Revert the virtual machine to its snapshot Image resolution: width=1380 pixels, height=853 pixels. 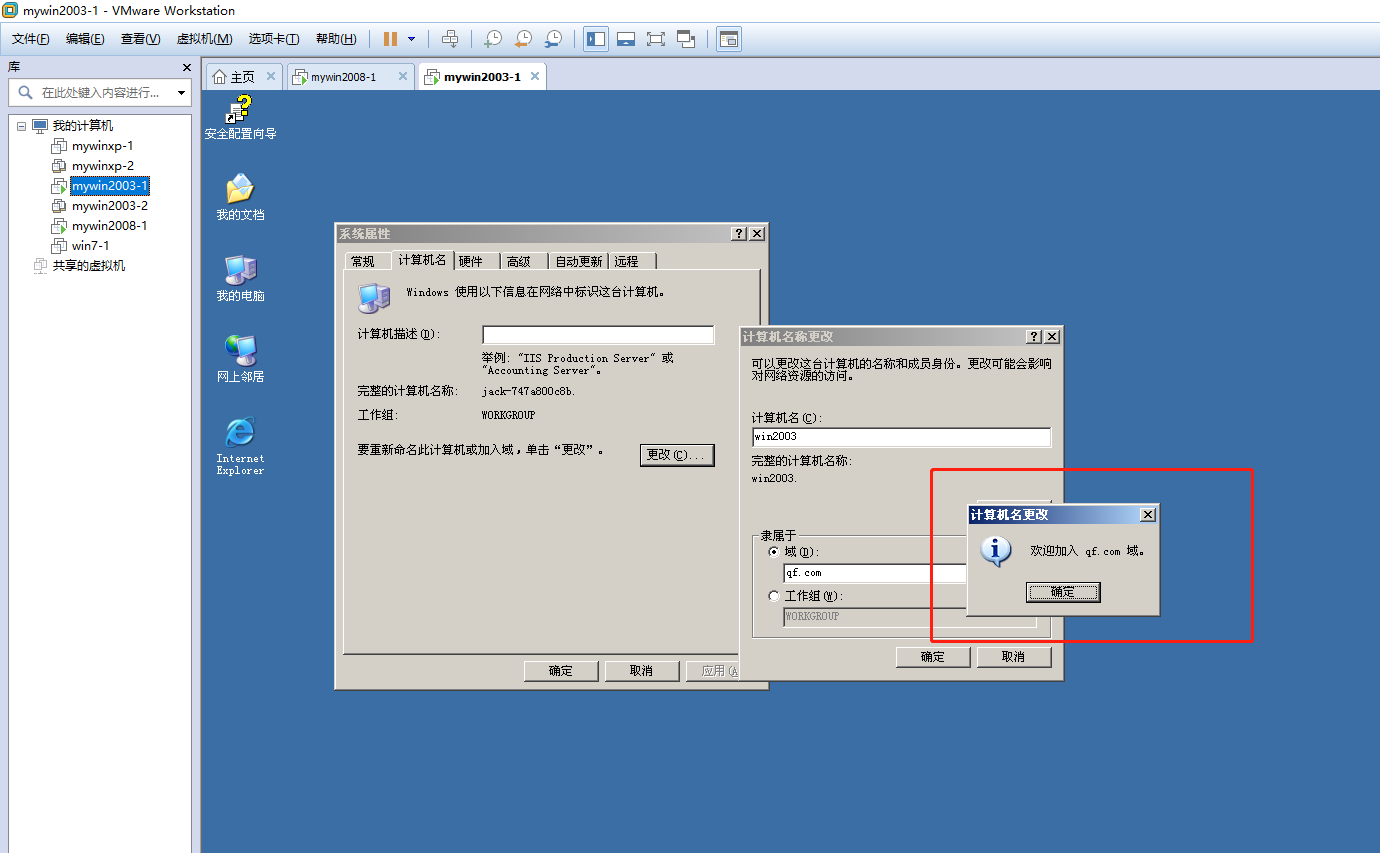pyautogui.click(x=523, y=39)
